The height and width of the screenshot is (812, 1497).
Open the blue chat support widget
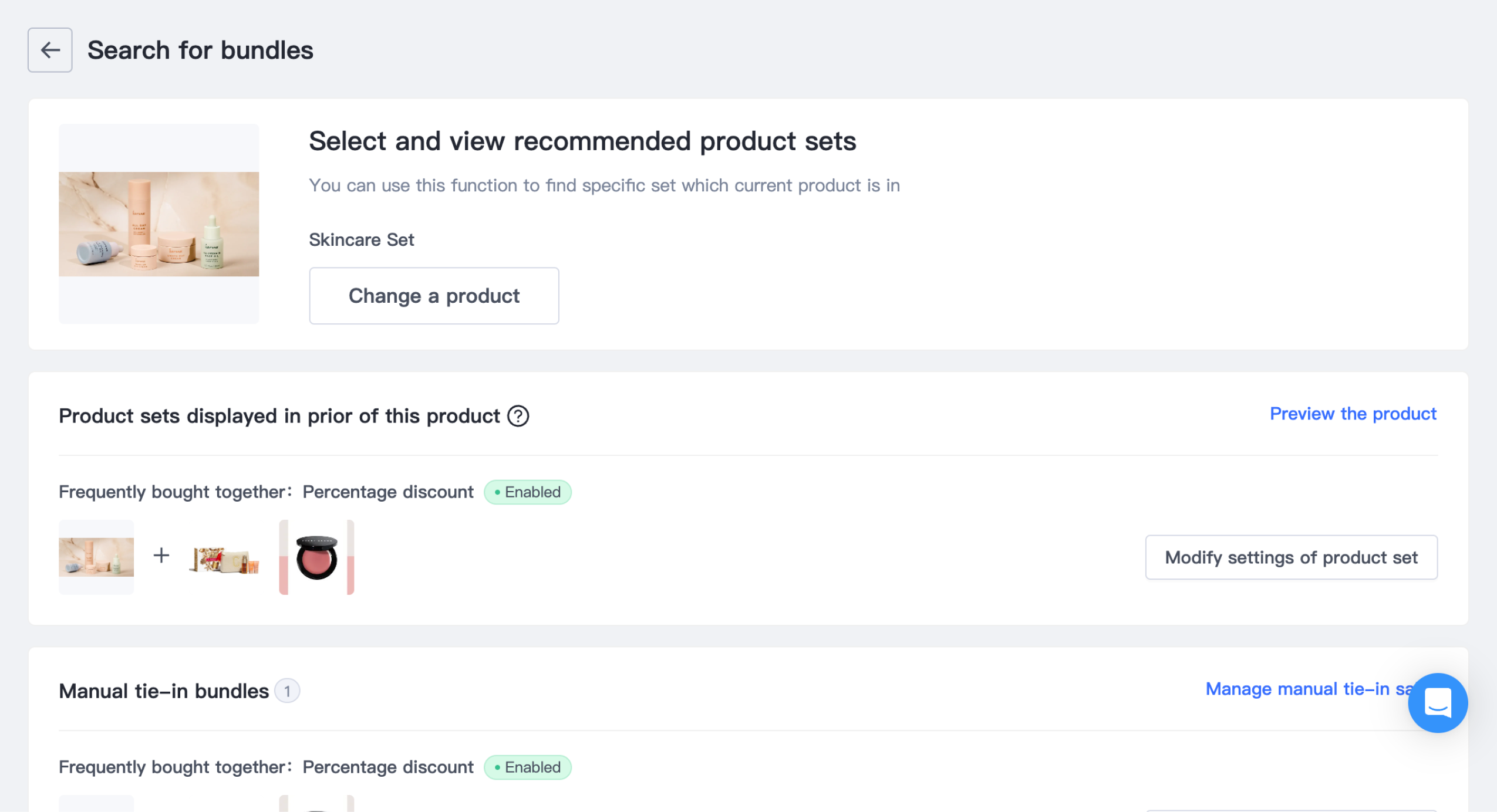click(1437, 702)
